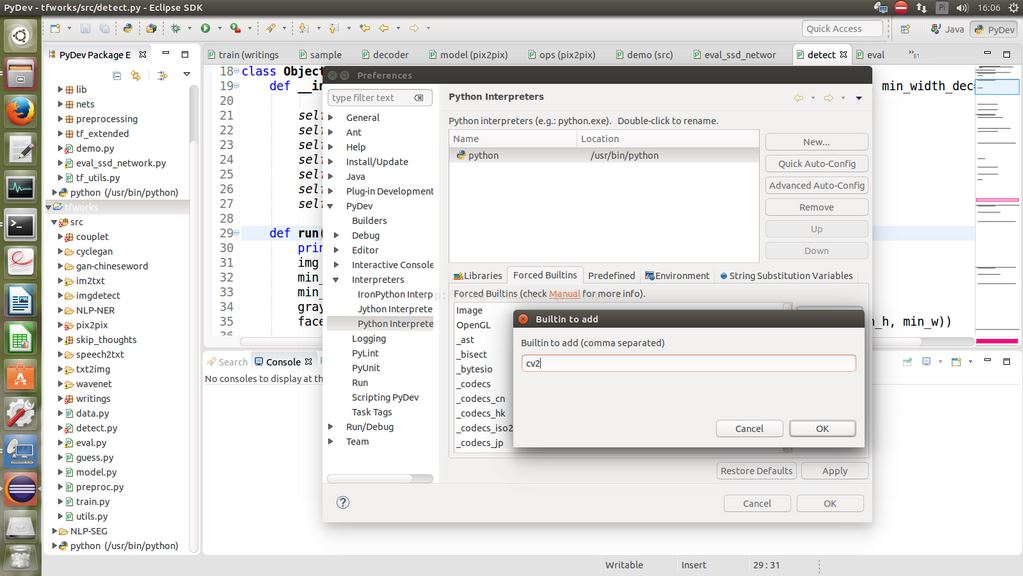
Task: Click the Last Edit Location icon
Action: click(365, 28)
